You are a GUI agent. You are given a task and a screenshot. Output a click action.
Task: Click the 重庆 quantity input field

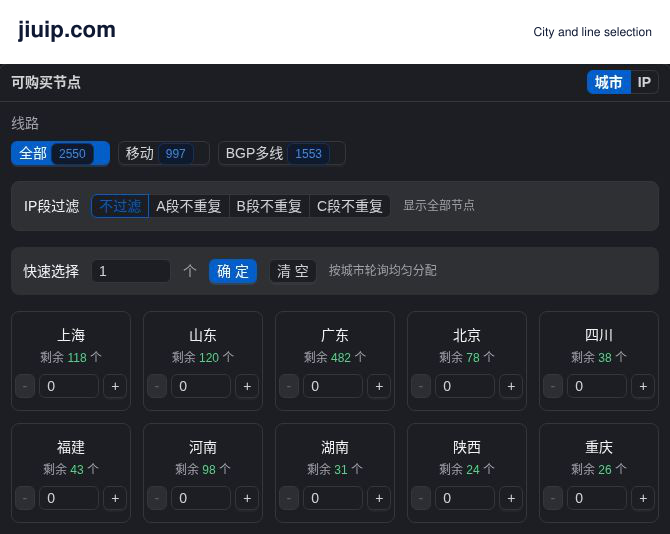point(597,498)
